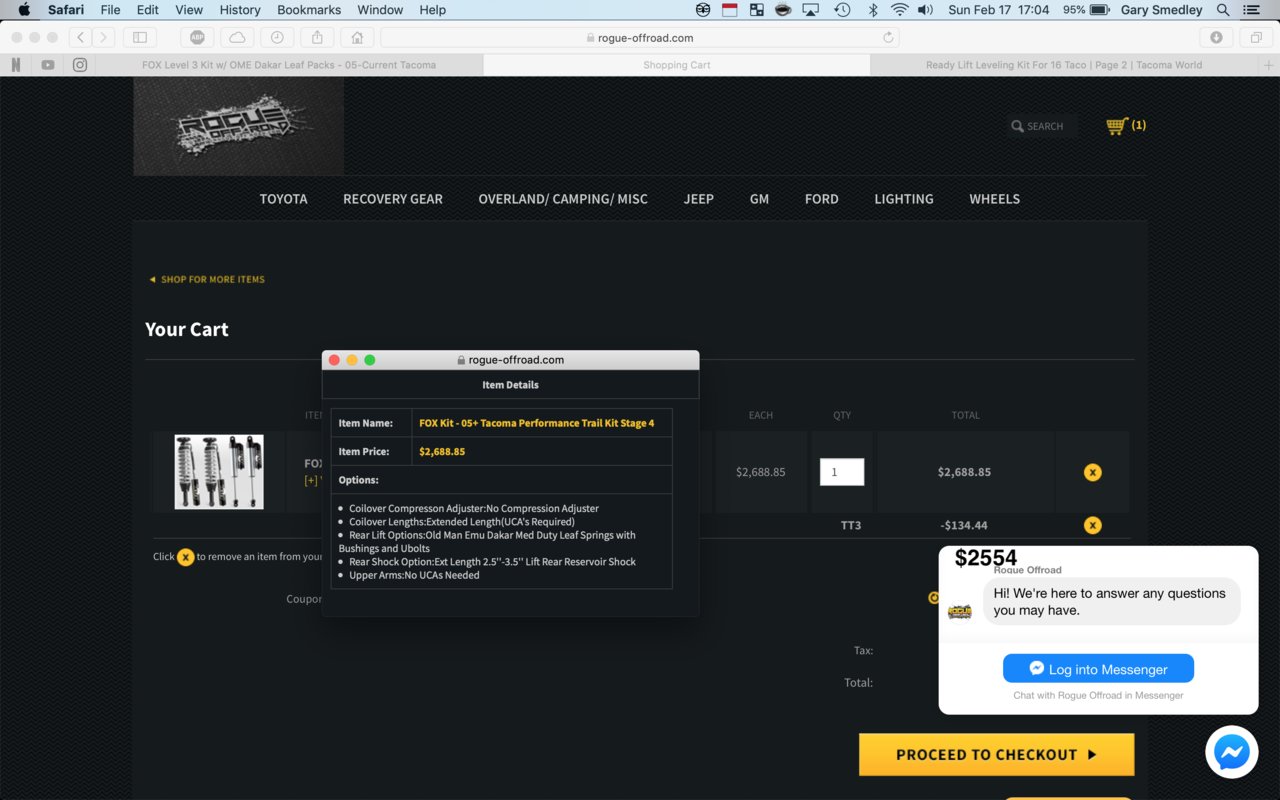
Task: Switch to FOX Level 3 Kit tab
Action: click(x=290, y=65)
